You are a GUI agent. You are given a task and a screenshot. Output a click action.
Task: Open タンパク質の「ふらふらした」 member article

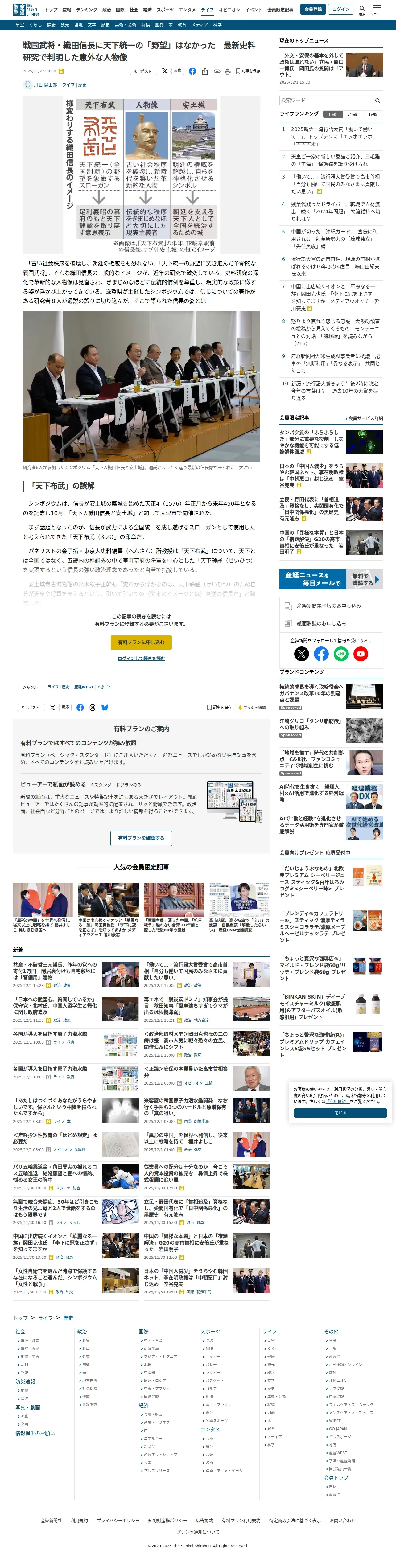(312, 442)
